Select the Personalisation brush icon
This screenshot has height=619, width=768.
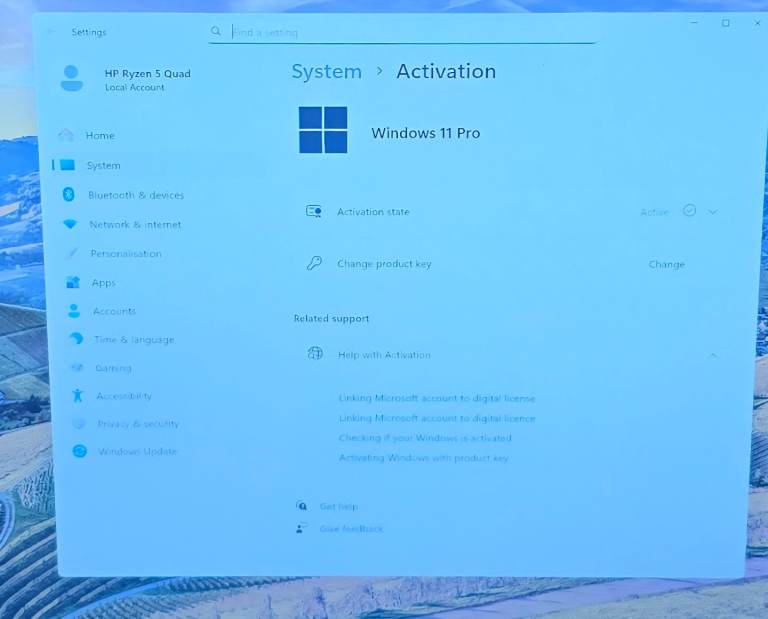(x=71, y=254)
